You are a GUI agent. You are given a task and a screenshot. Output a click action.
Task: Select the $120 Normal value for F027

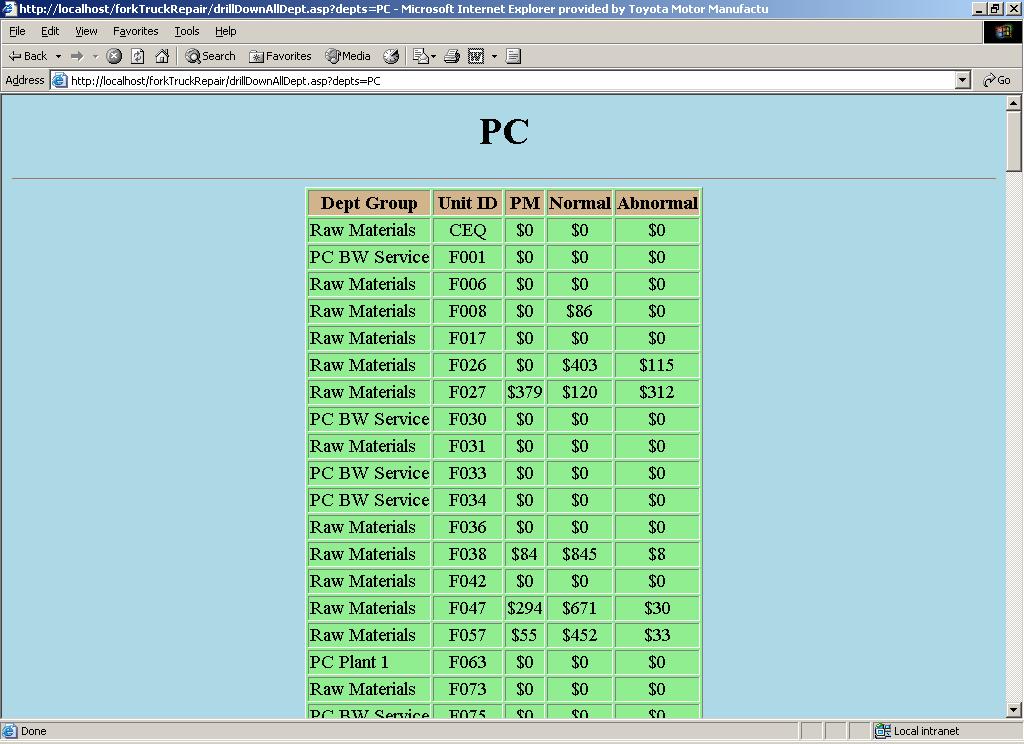pyautogui.click(x=580, y=393)
